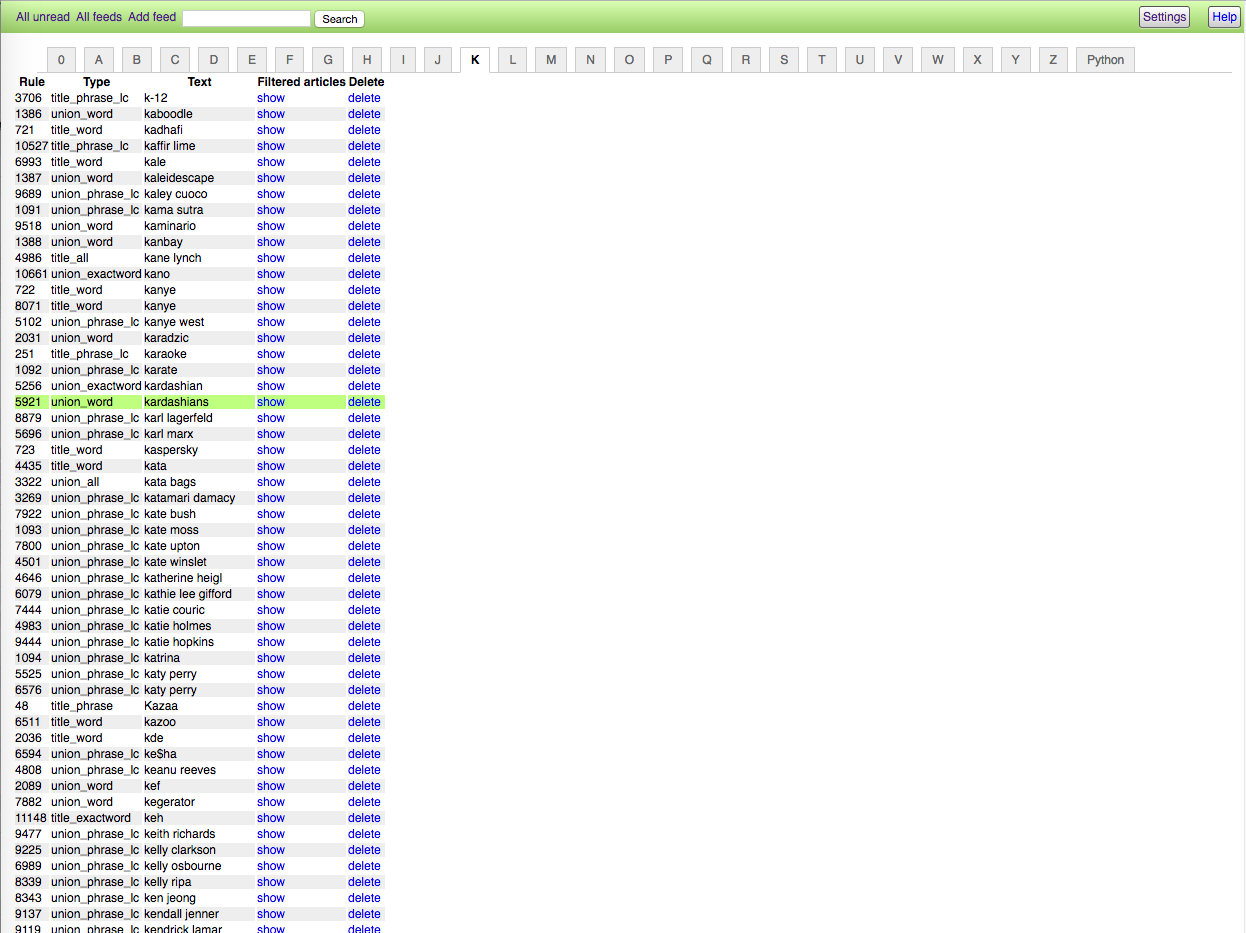Switch to the Python tab

(1105, 60)
